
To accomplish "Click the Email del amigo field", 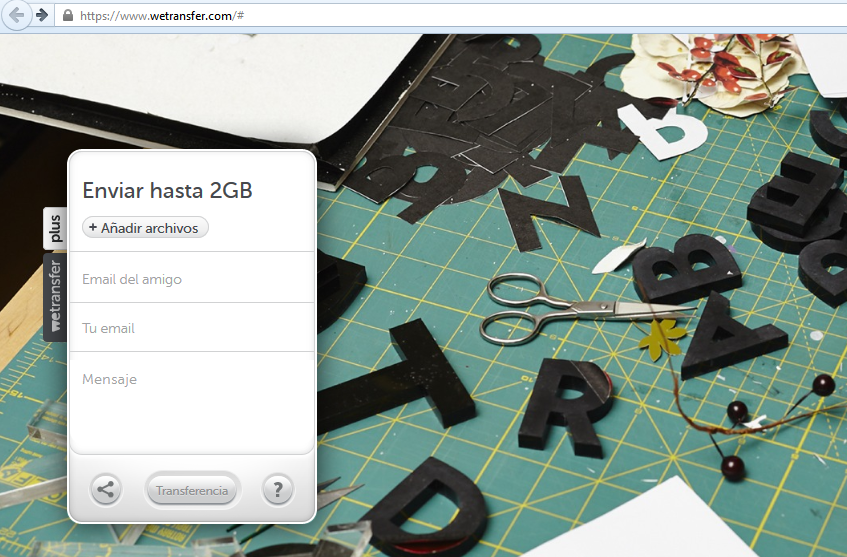I will (192, 278).
